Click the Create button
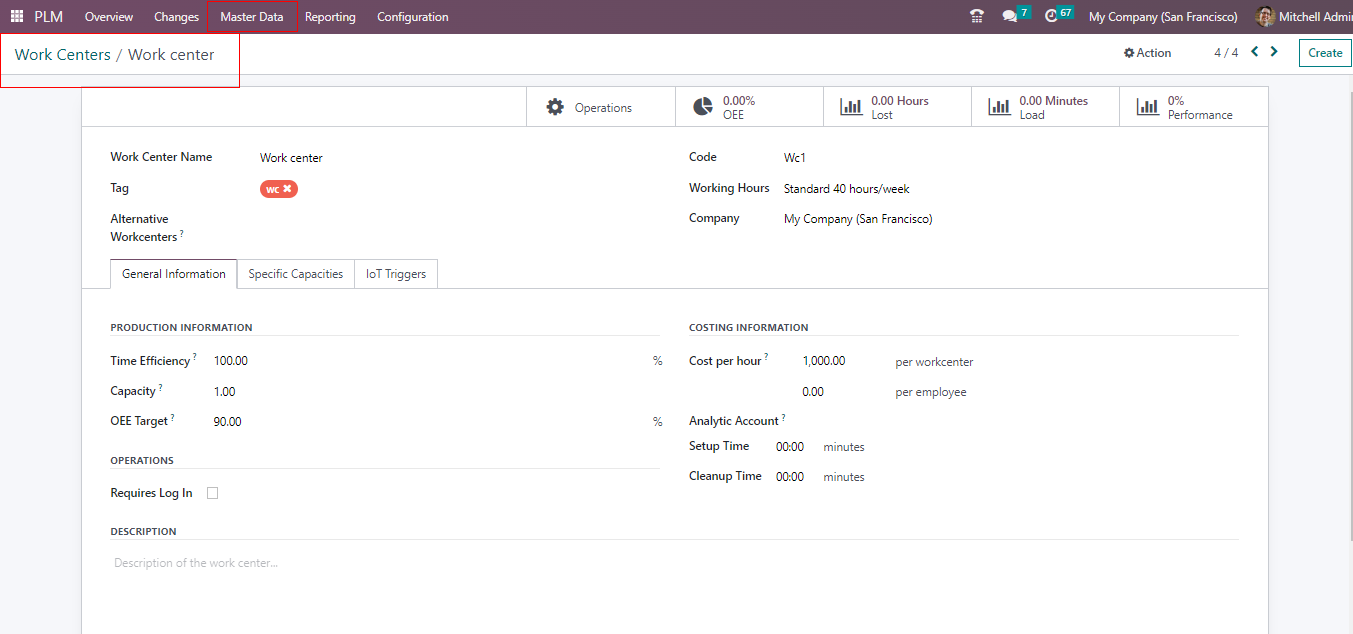 tap(1325, 53)
